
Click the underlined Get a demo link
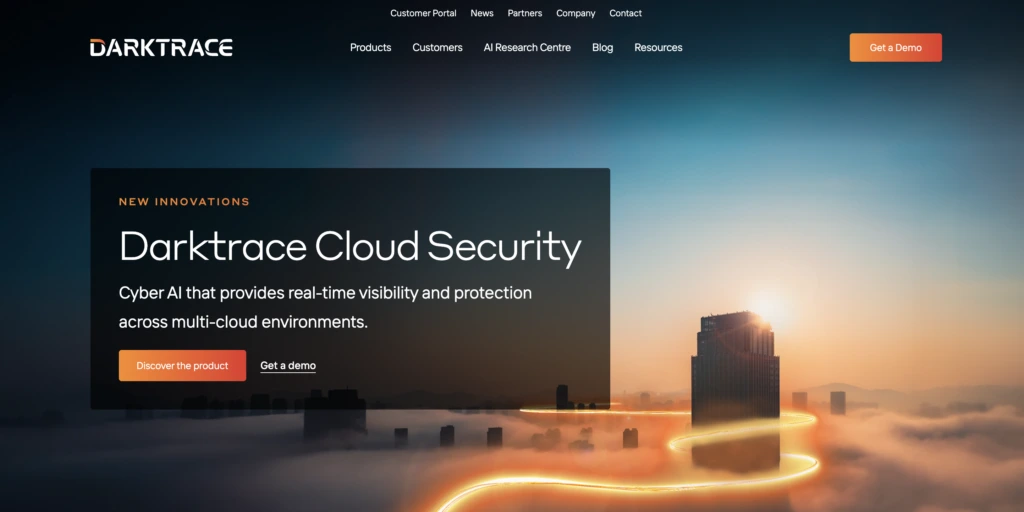pyautogui.click(x=288, y=366)
